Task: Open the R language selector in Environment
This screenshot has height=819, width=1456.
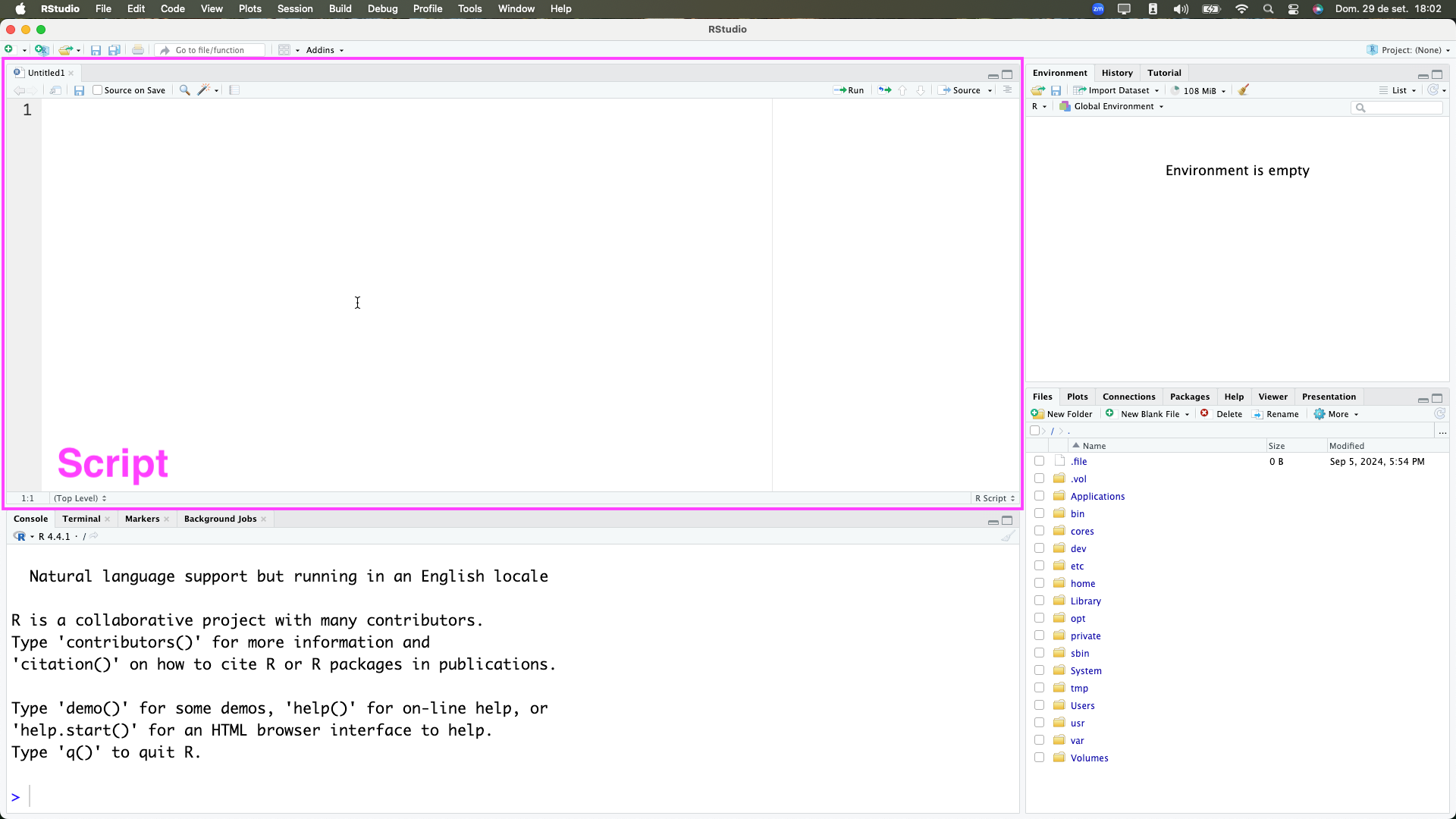Action: click(1039, 106)
